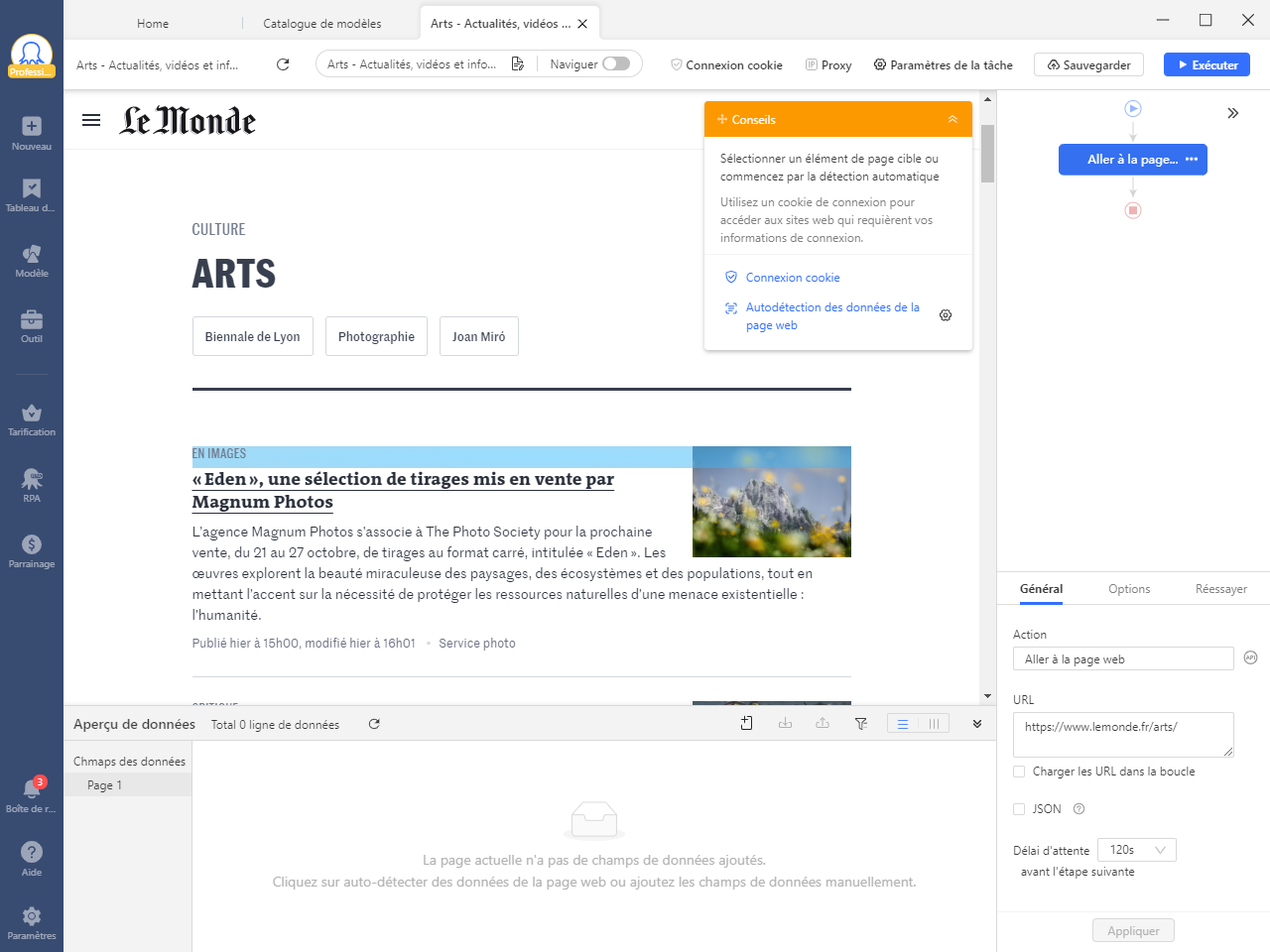Viewport: 1270px width, 952px height.
Task: Click the URL text field
Action: point(1123,735)
